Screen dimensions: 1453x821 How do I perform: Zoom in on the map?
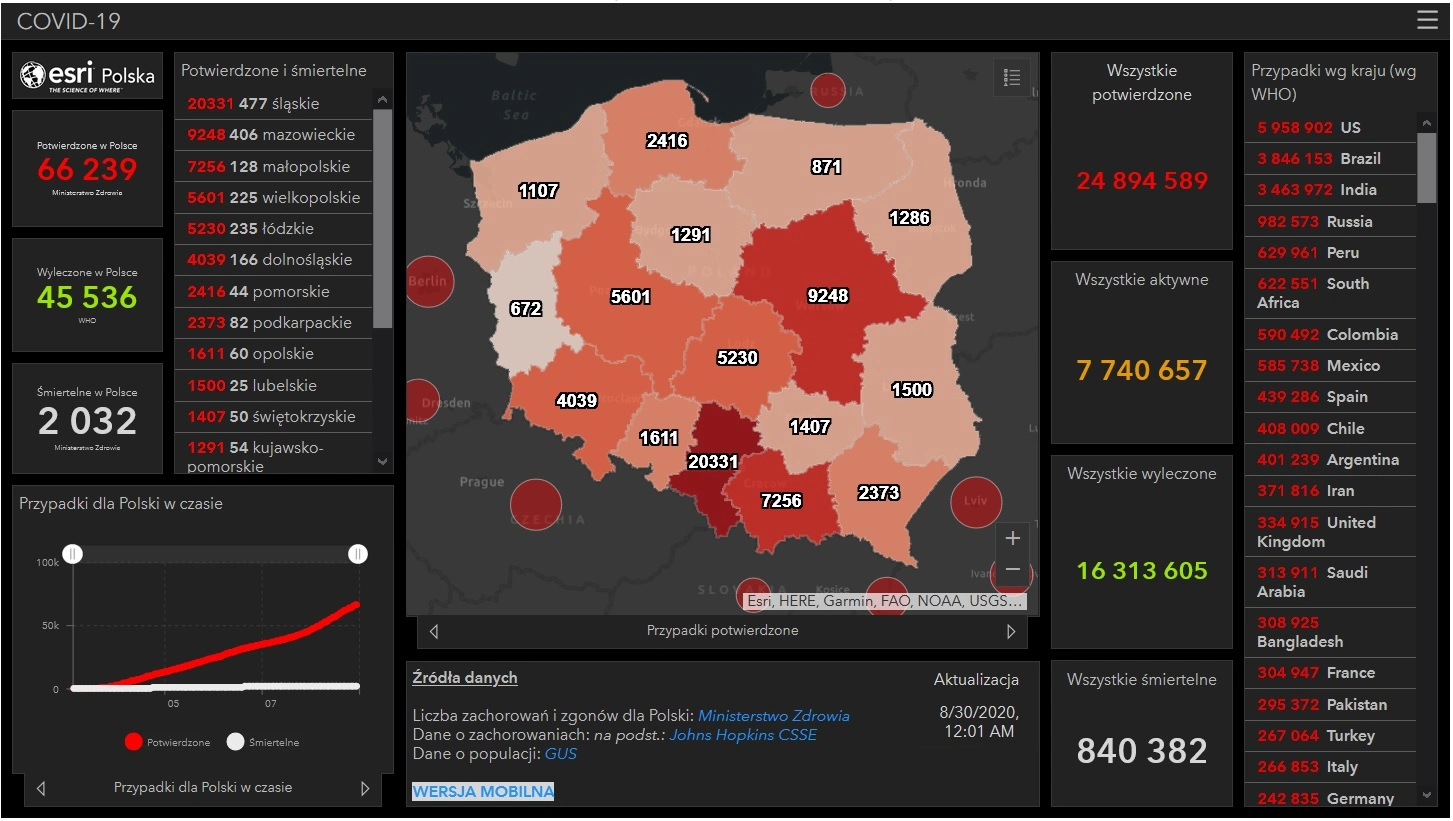(1012, 538)
